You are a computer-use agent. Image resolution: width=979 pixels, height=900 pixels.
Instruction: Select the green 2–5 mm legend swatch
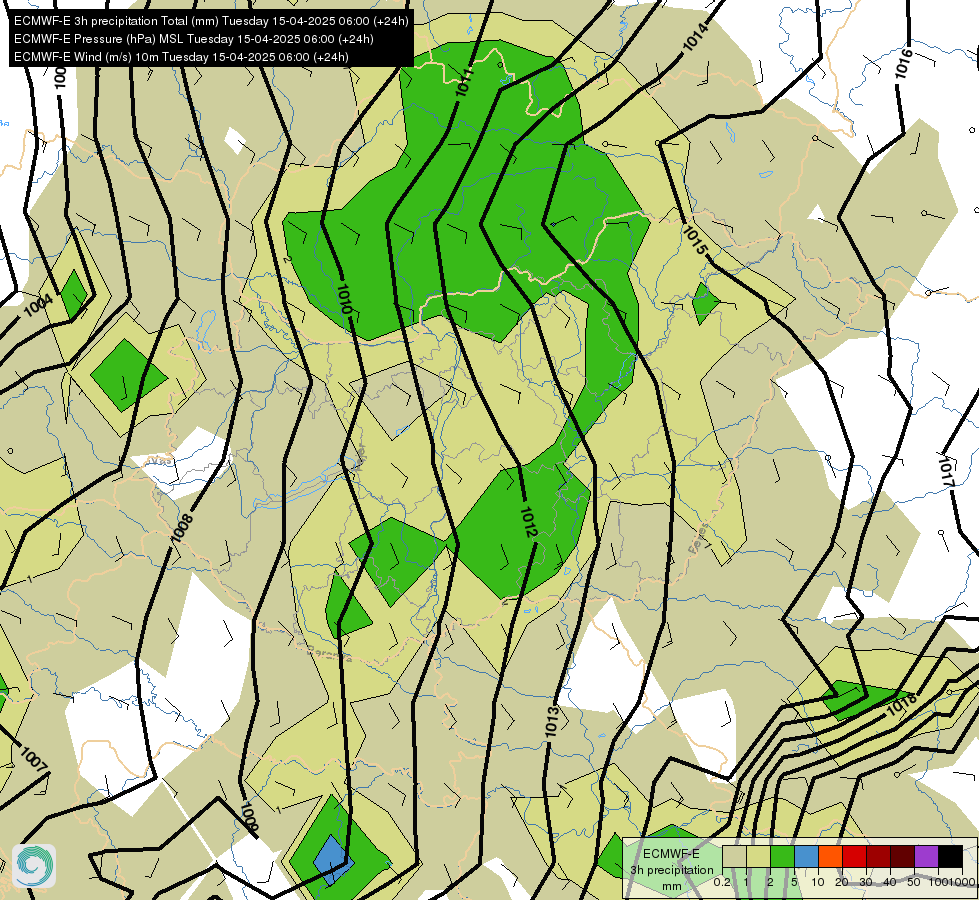point(782,857)
